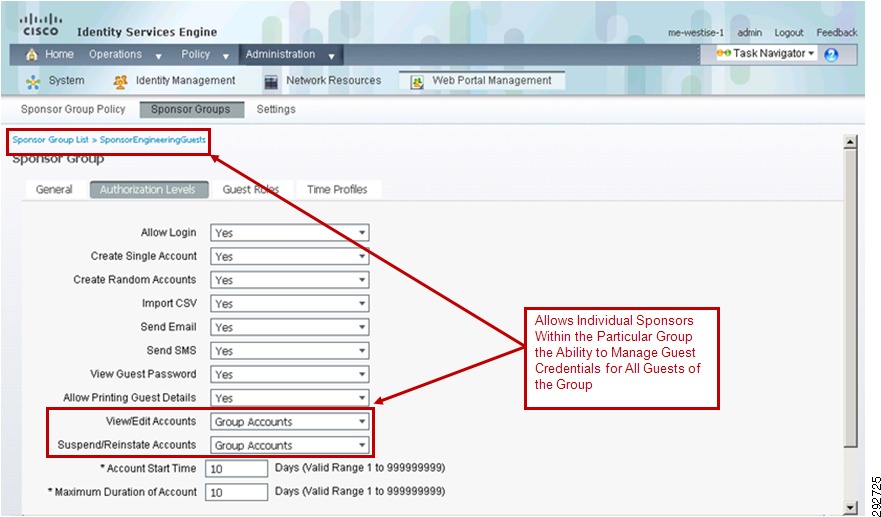Open the Create Single Account dropdown
Screen dimensions: 881x517
[x=290, y=256]
